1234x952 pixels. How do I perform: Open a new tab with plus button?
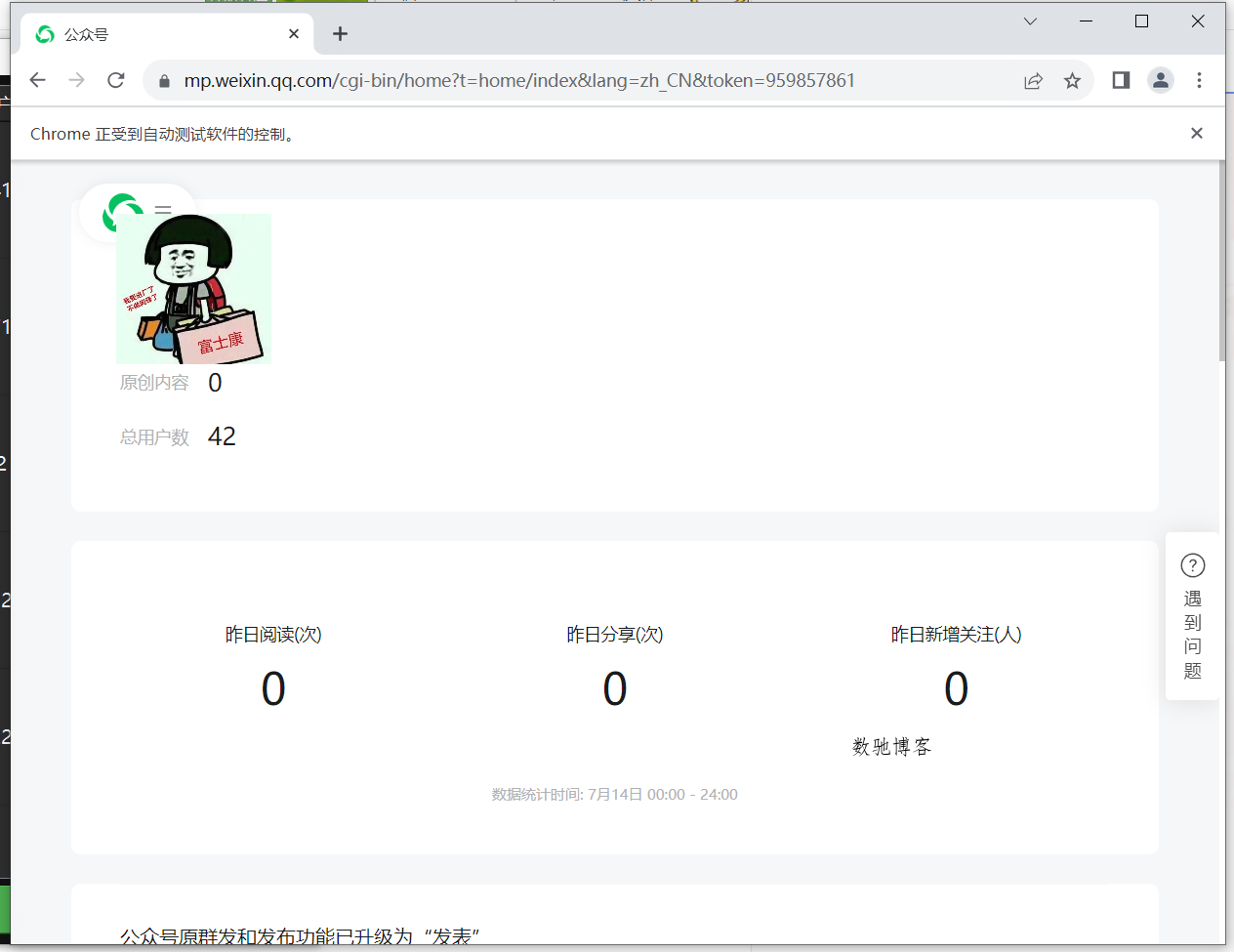pyautogui.click(x=340, y=34)
